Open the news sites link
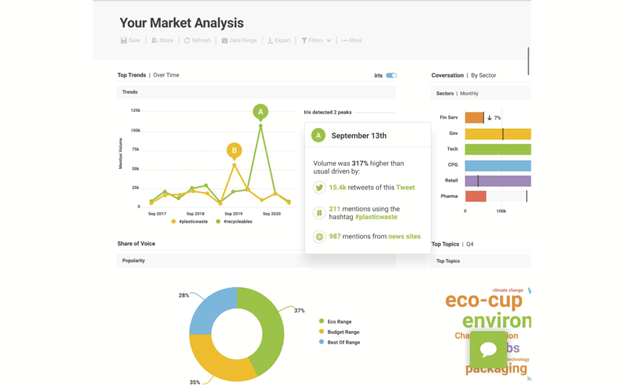Viewport: 624px width, 389px height. (x=404, y=236)
